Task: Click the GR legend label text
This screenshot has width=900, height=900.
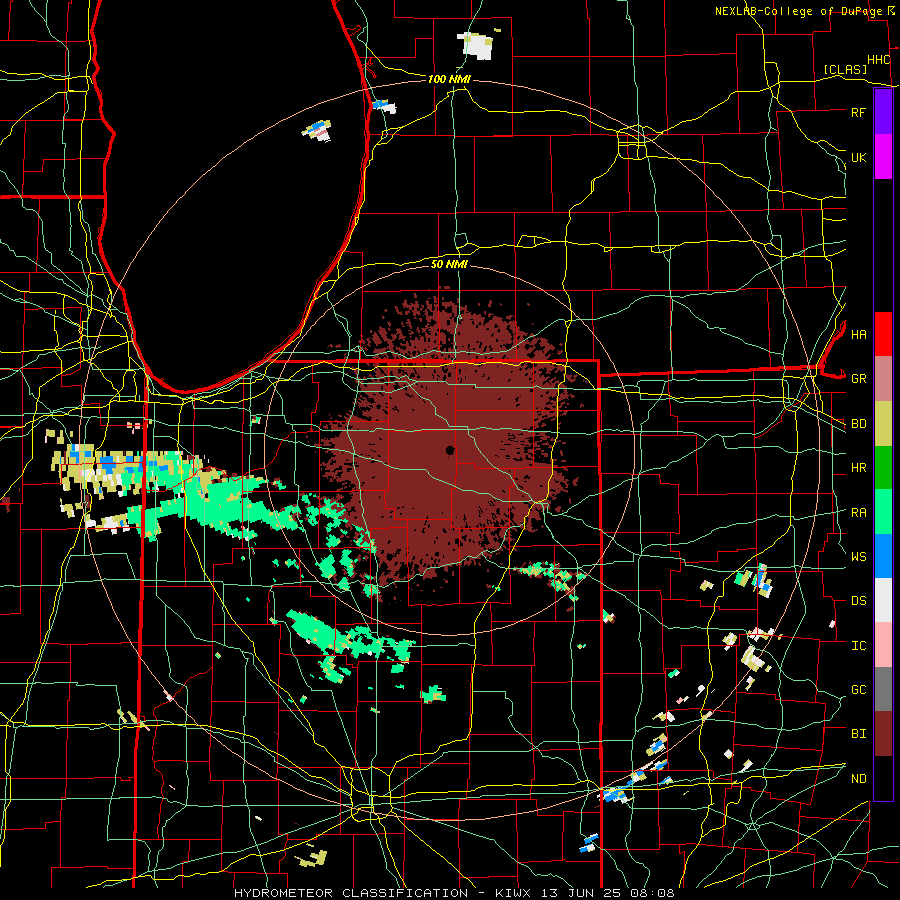Action: click(859, 379)
